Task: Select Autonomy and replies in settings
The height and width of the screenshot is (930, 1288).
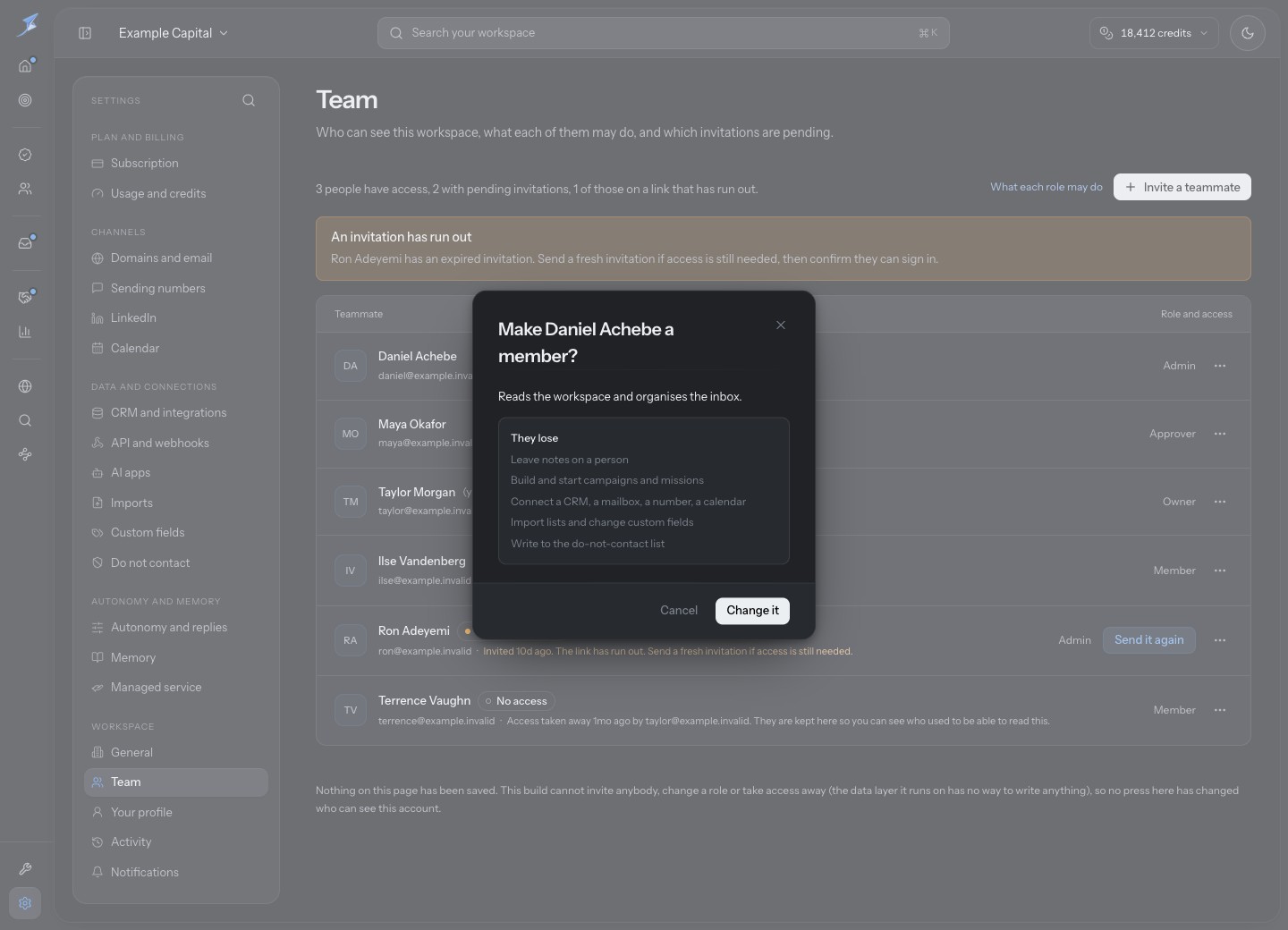Action: [x=176, y=628]
